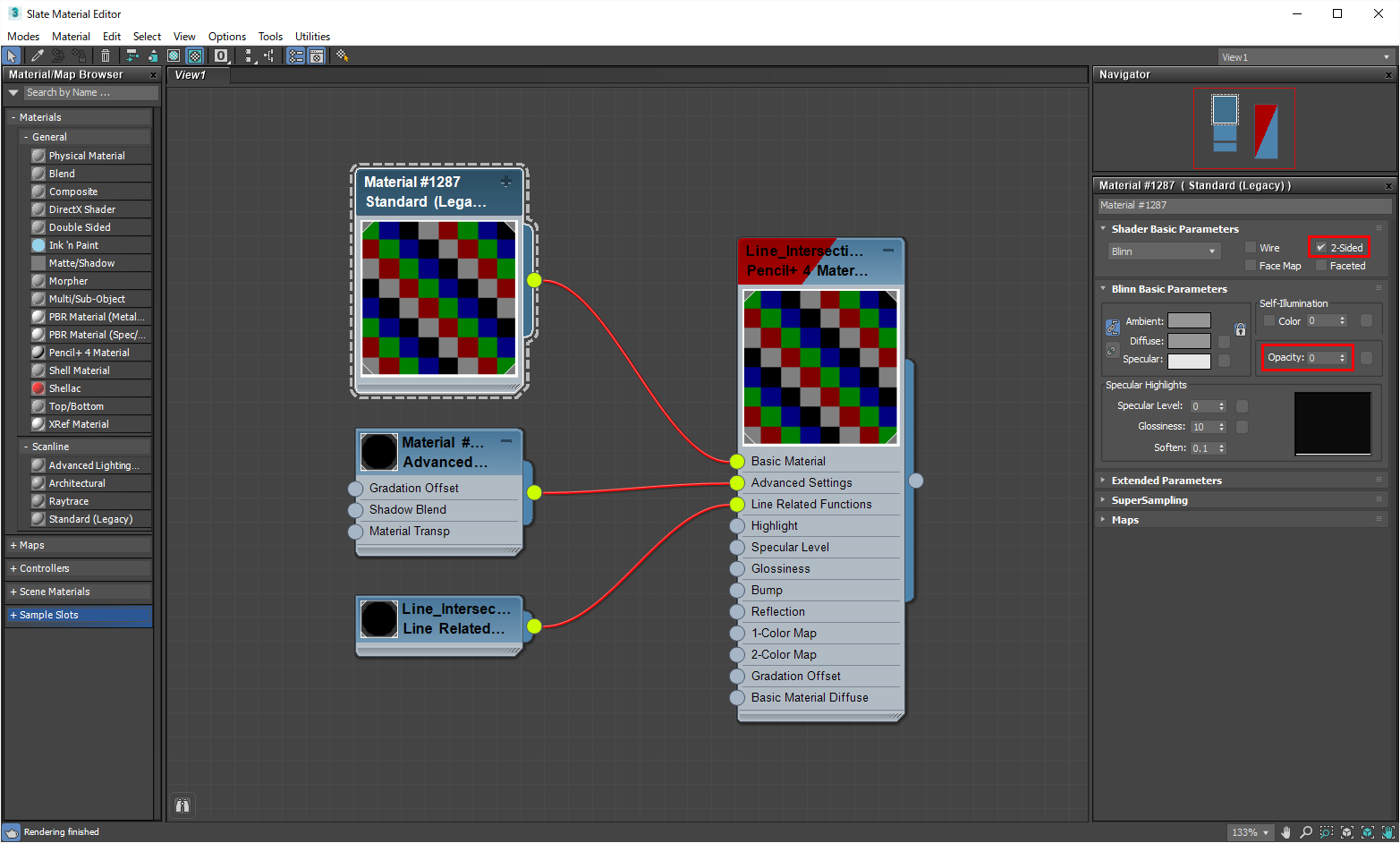1400x843 pixels.
Task: Click Diffuse color swatch
Action: [1189, 341]
